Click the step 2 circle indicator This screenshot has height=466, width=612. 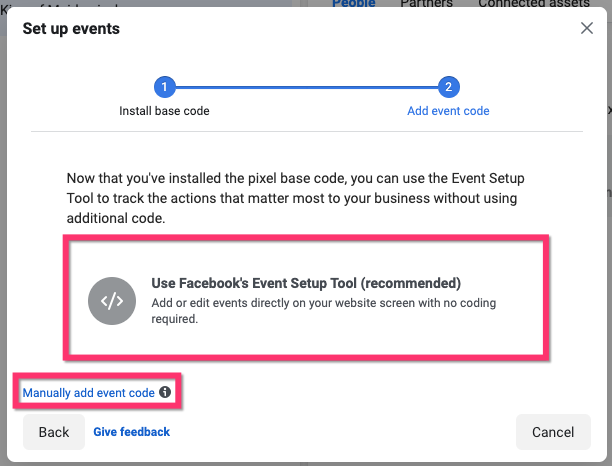(x=448, y=87)
